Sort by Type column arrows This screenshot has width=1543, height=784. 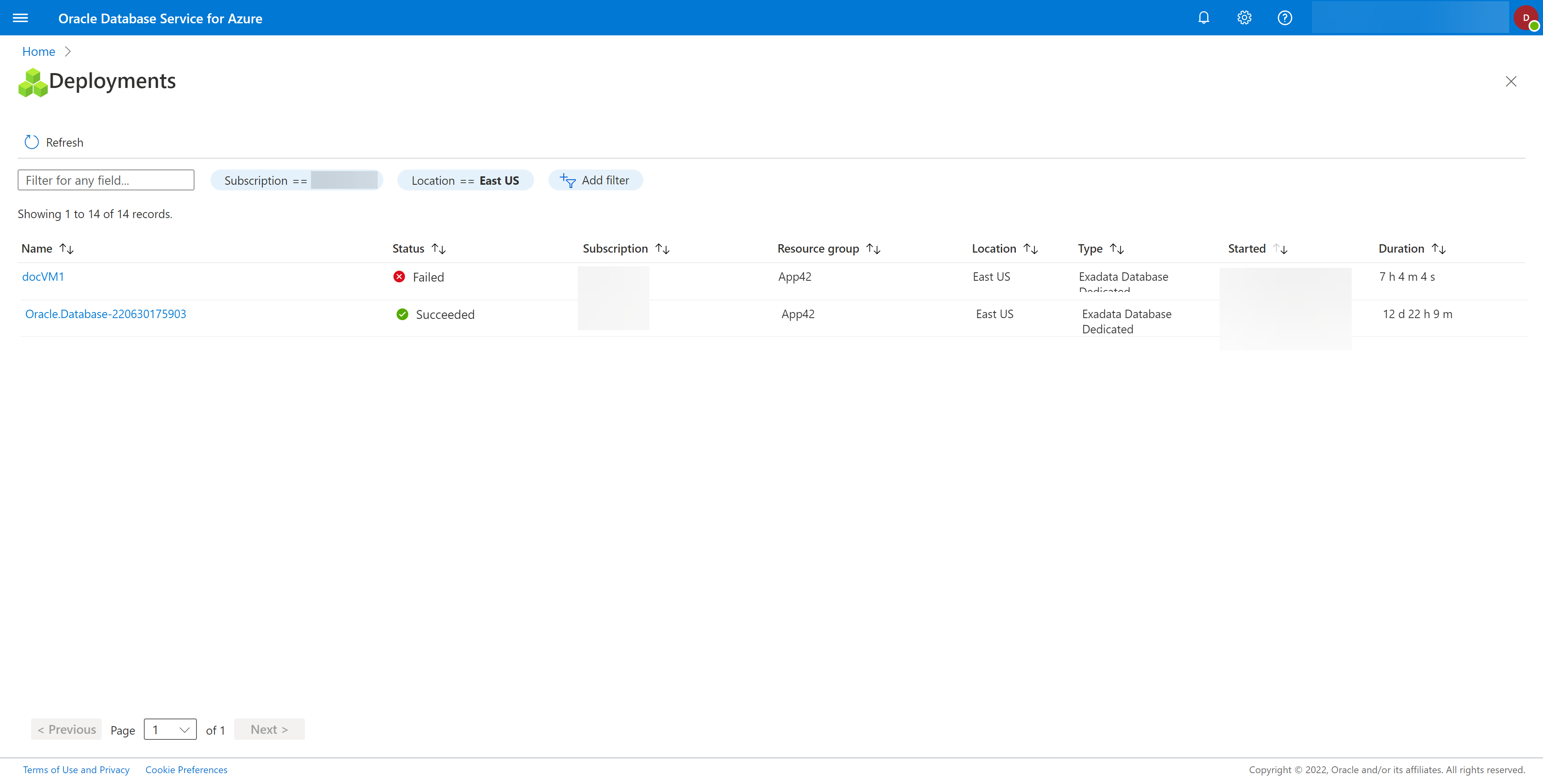coord(1117,249)
